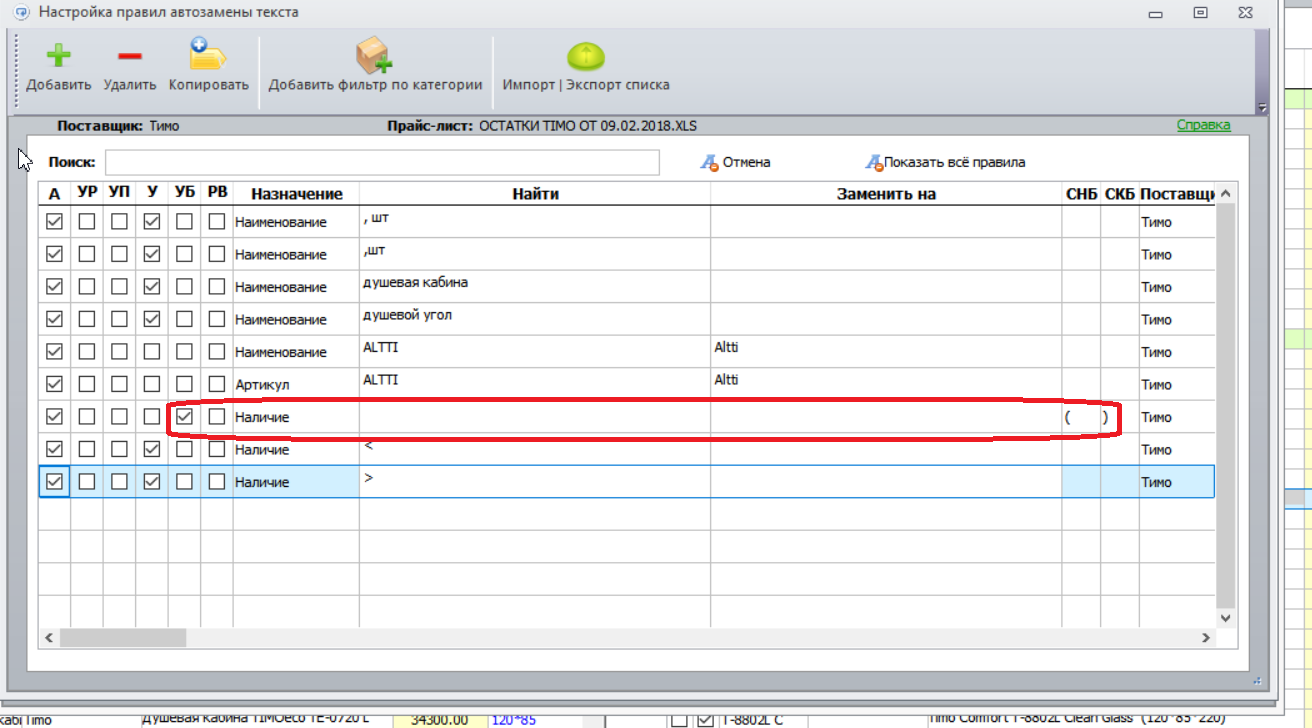This screenshot has height=728, width=1312.
Task: Click the А column header
Action: [55, 194]
